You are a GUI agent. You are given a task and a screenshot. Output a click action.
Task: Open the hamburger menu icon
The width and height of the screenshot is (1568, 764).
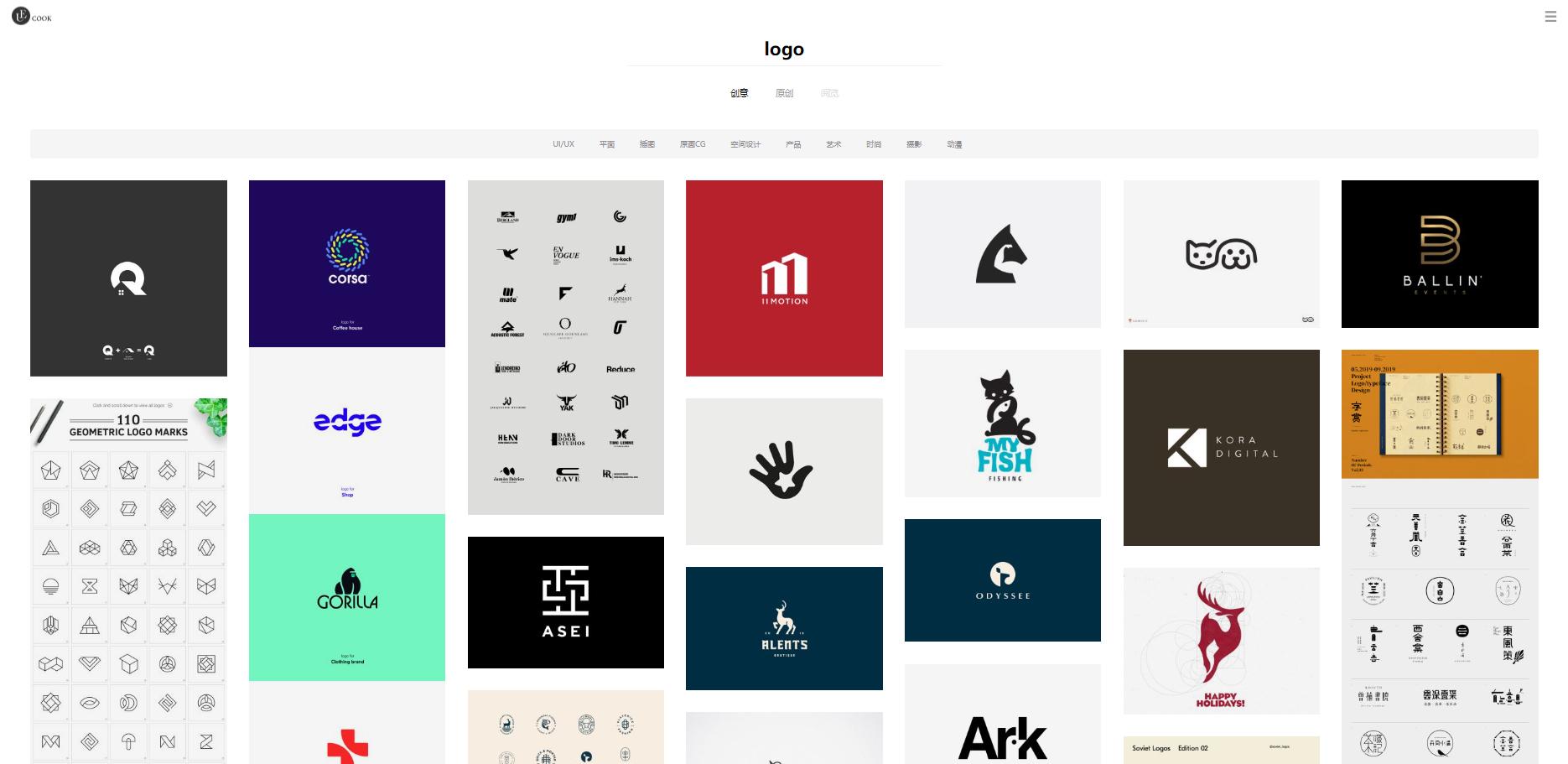pos(1550,16)
